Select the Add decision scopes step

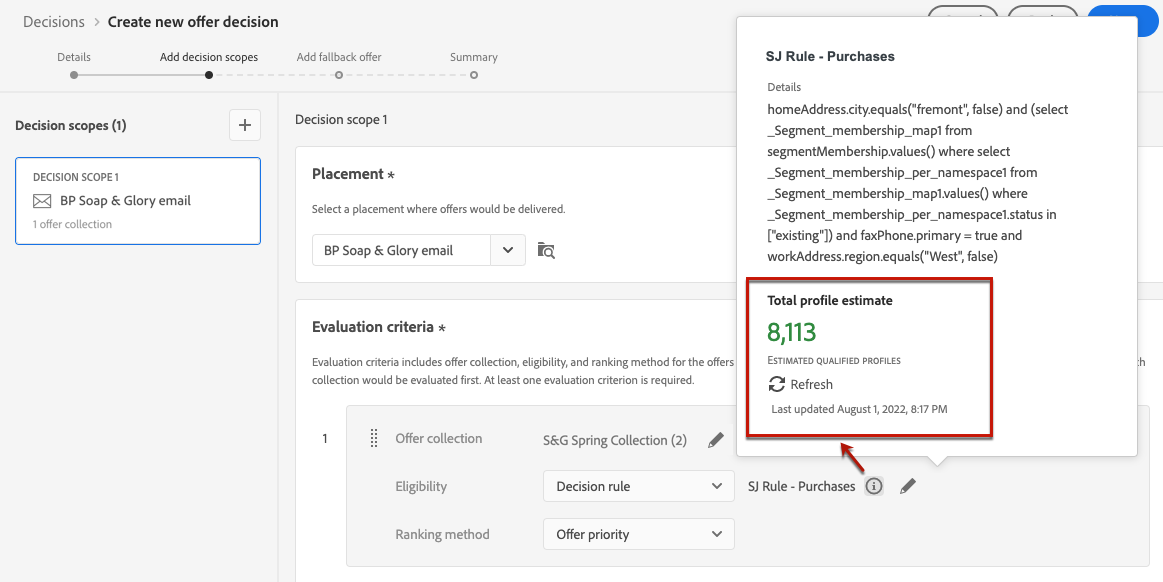208,74
